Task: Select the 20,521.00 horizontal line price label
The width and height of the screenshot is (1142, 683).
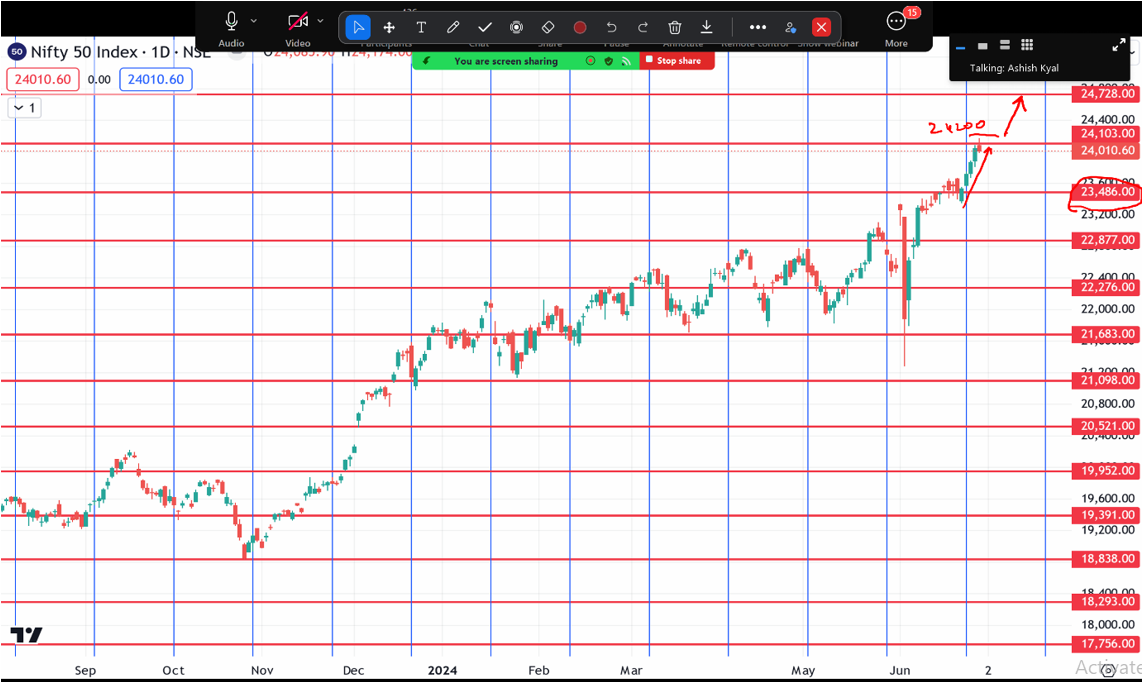Action: coord(1107,426)
